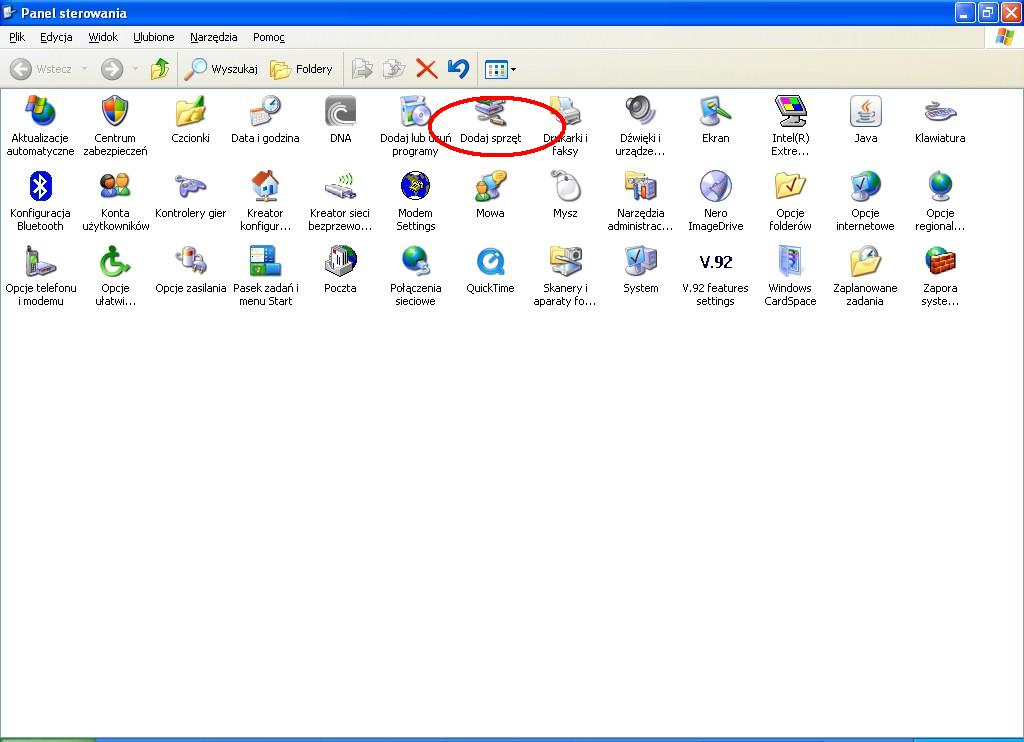This screenshot has width=1024, height=742.
Task: Open Mowa speech settings
Action: tap(490, 195)
